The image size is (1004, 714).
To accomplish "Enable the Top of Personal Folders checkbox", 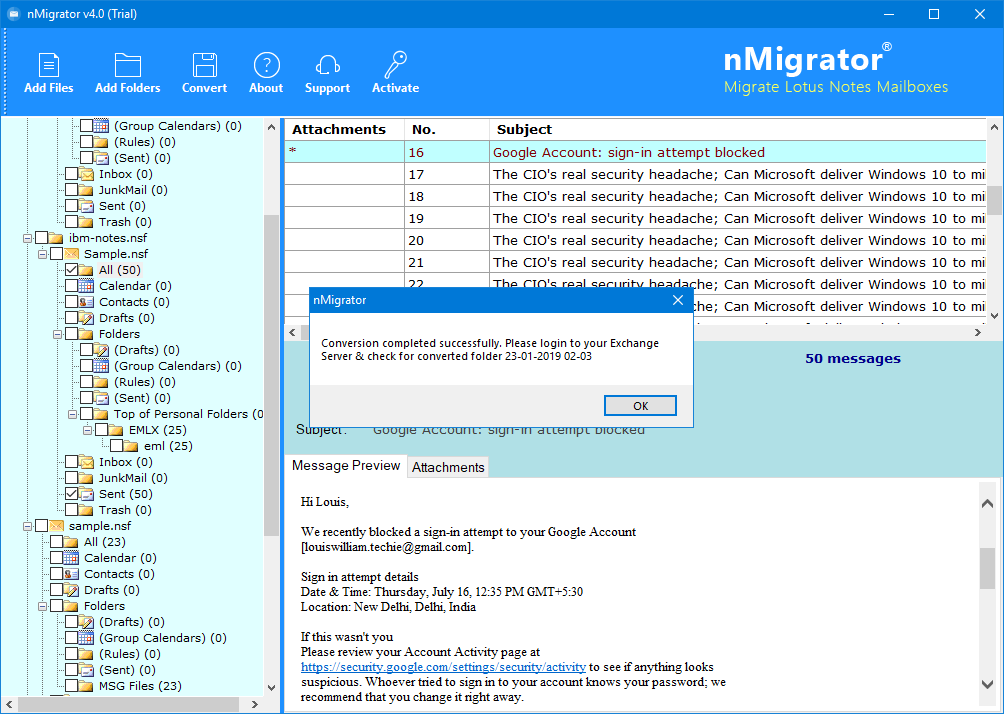I will pyautogui.click(x=86, y=414).
